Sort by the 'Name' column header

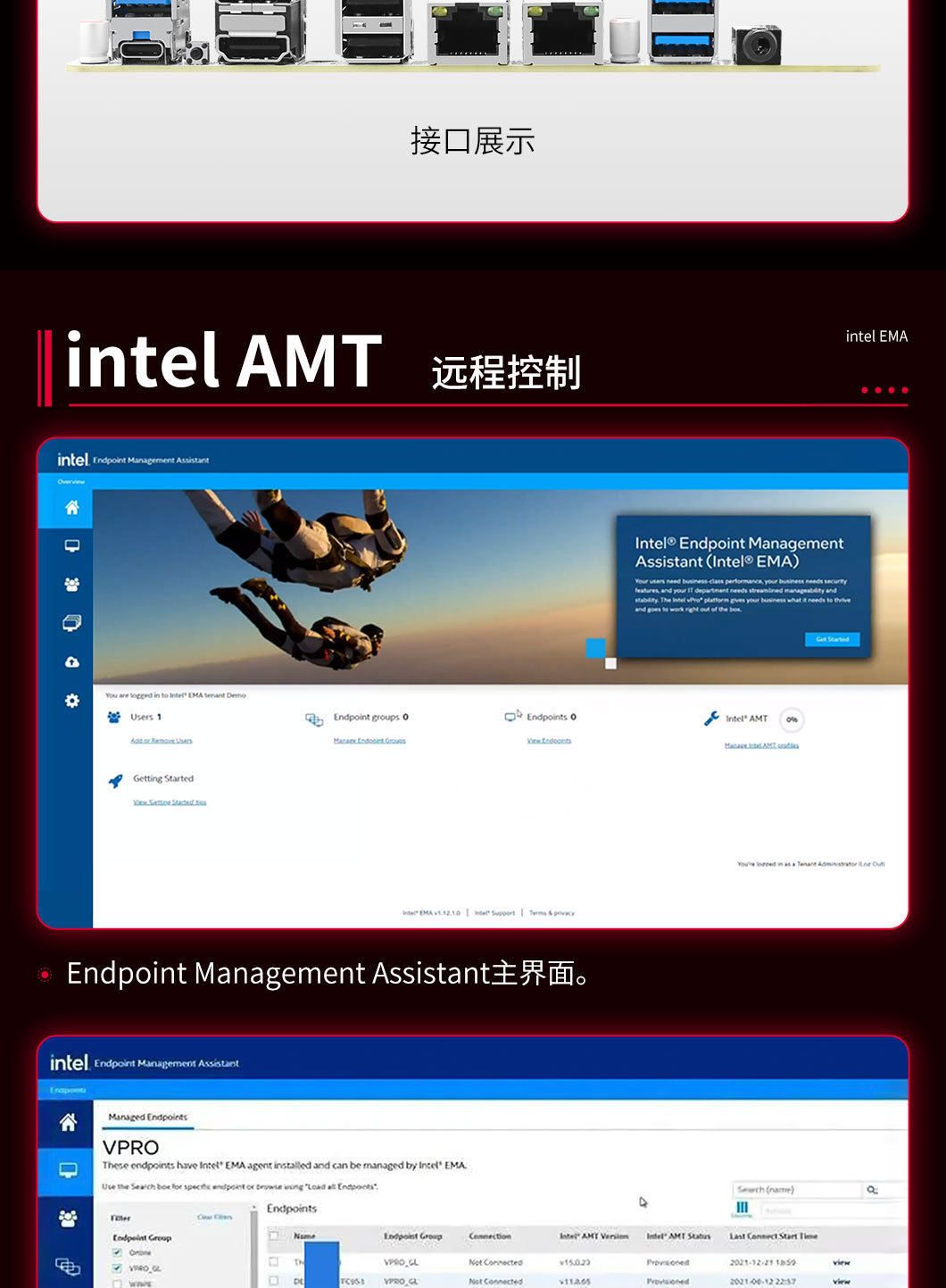click(x=304, y=1236)
